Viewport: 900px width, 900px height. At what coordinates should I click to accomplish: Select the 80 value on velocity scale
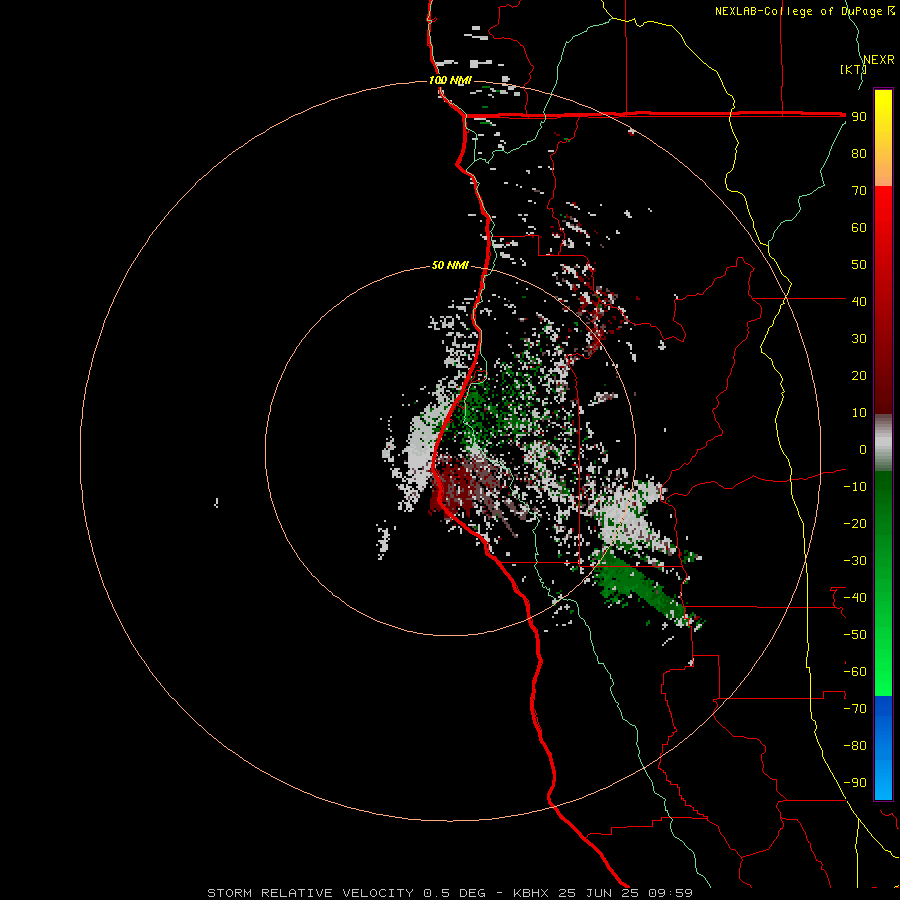(859, 154)
